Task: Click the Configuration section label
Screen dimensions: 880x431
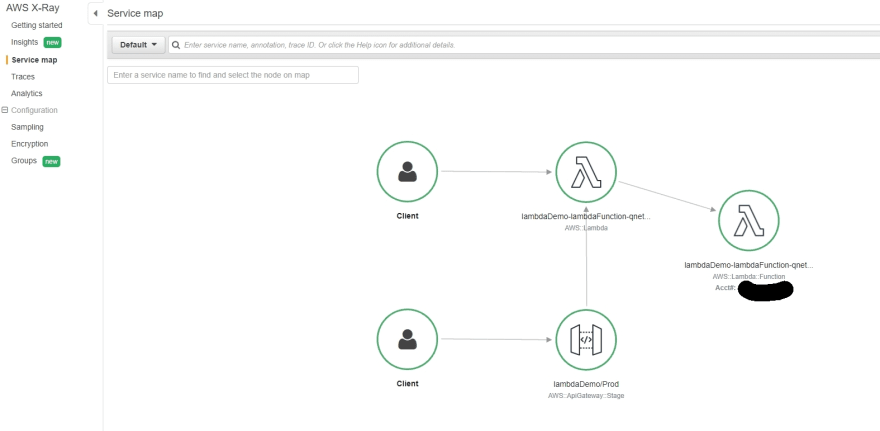Action: [34, 110]
